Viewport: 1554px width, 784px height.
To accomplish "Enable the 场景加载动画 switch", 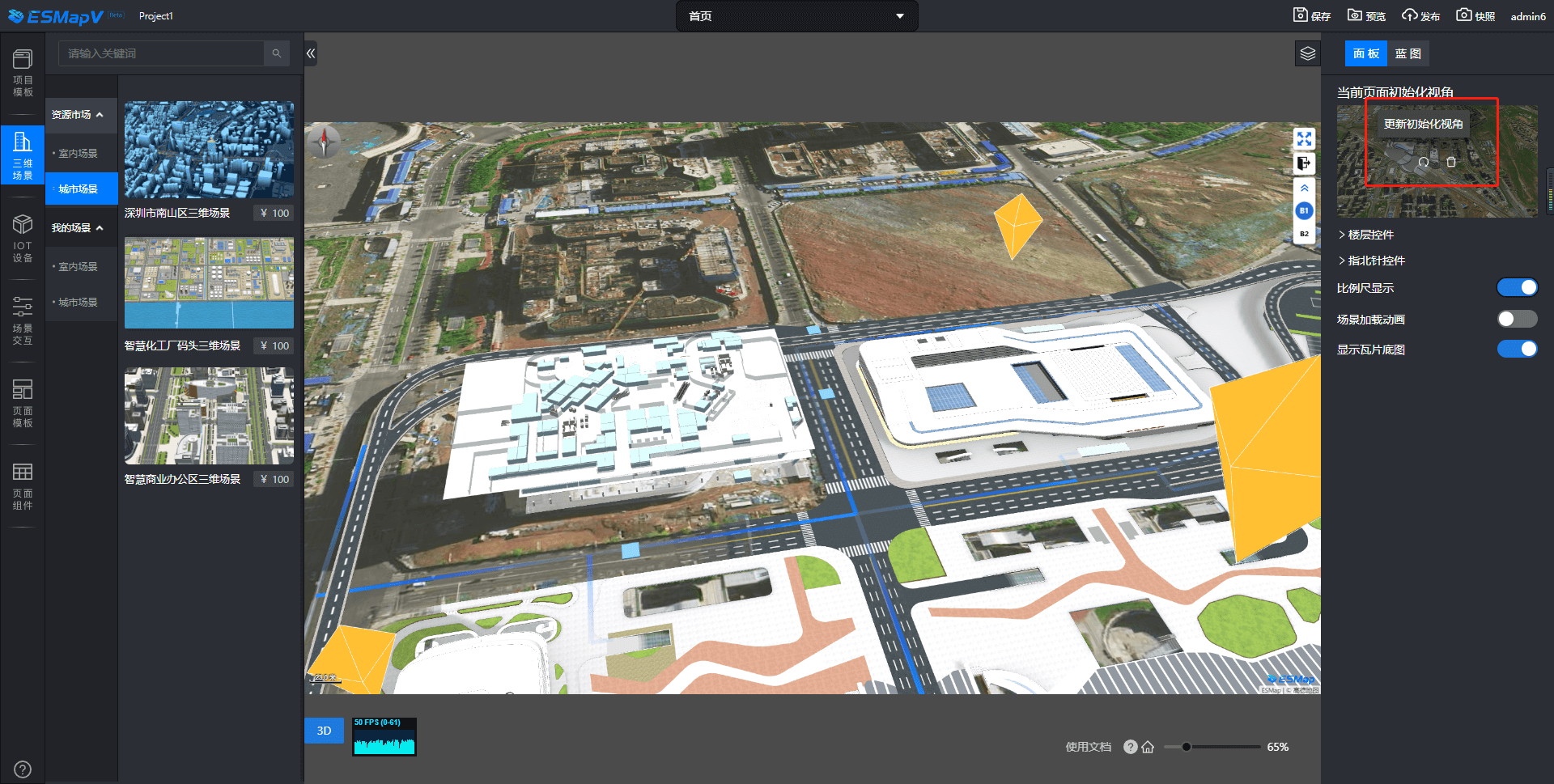I will [x=1516, y=319].
